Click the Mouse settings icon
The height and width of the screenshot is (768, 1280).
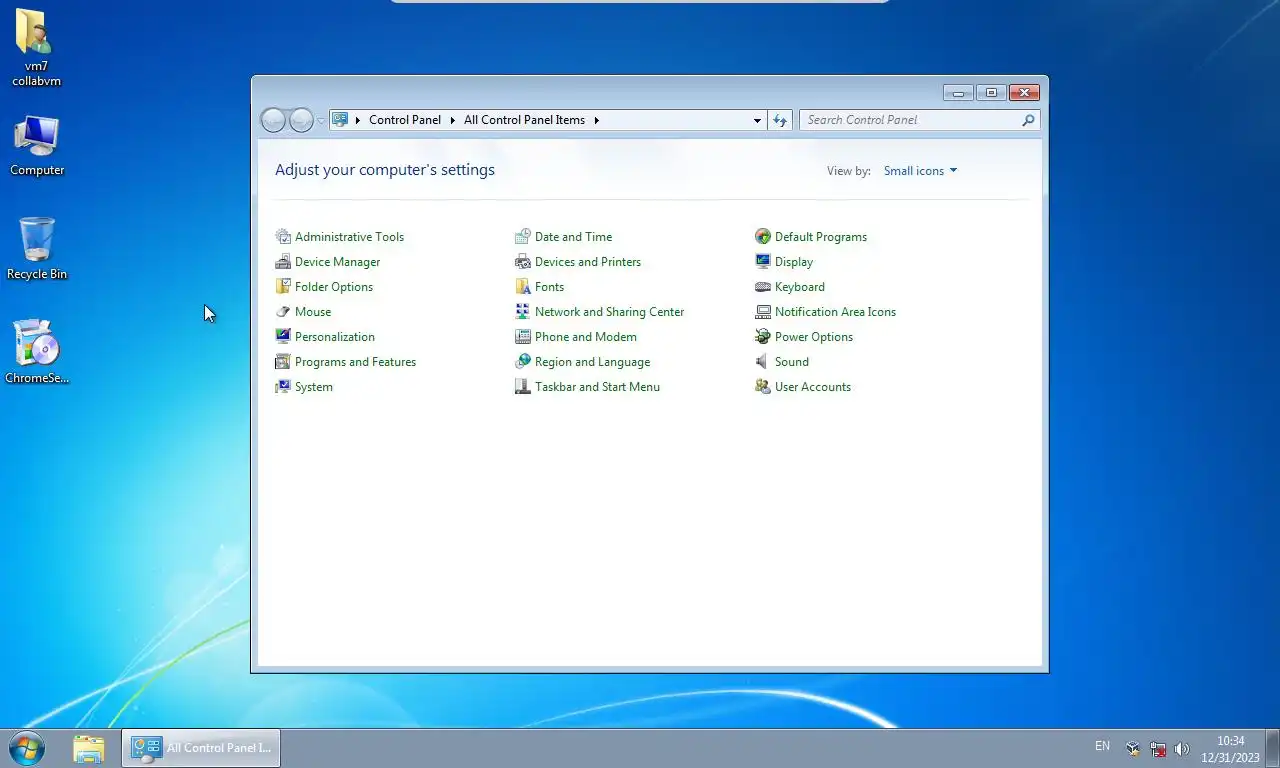pos(283,312)
